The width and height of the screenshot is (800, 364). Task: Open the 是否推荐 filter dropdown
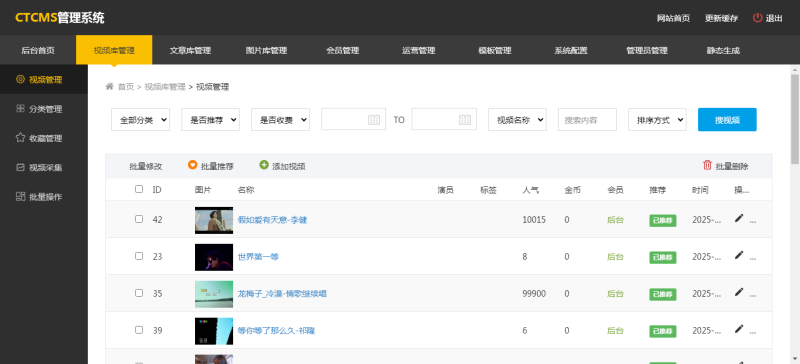[x=210, y=119]
